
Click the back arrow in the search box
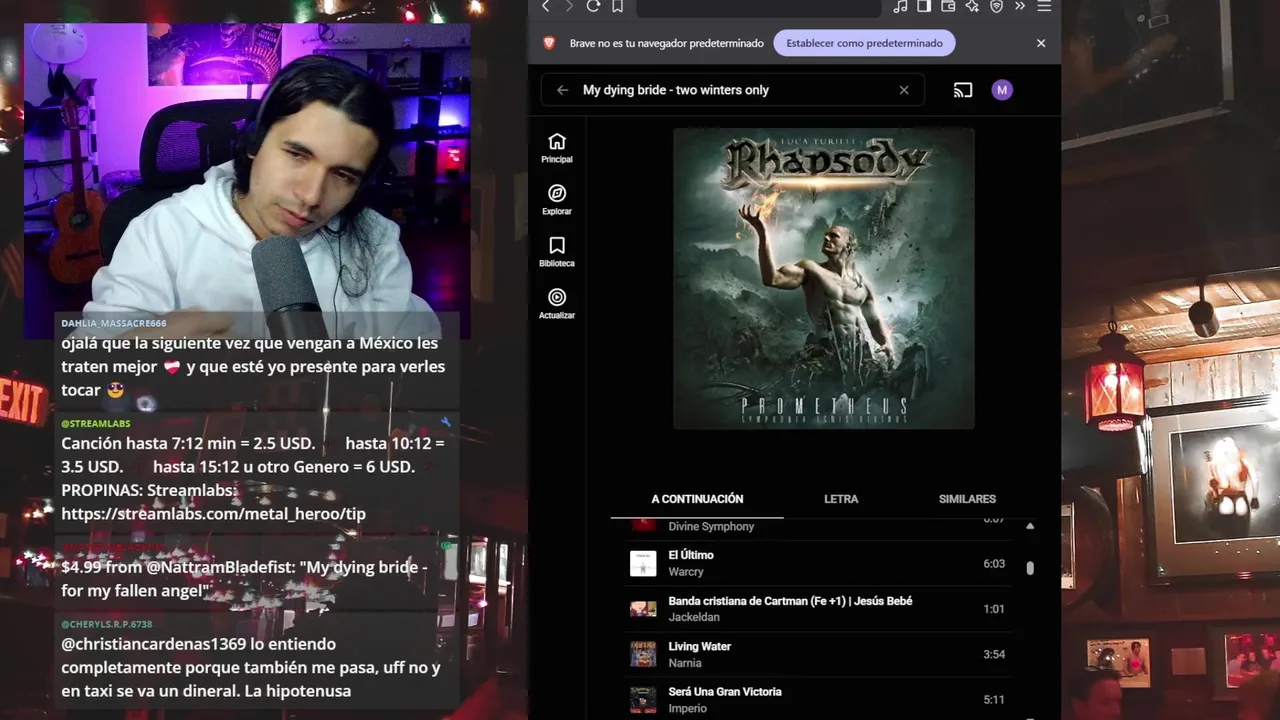[562, 90]
